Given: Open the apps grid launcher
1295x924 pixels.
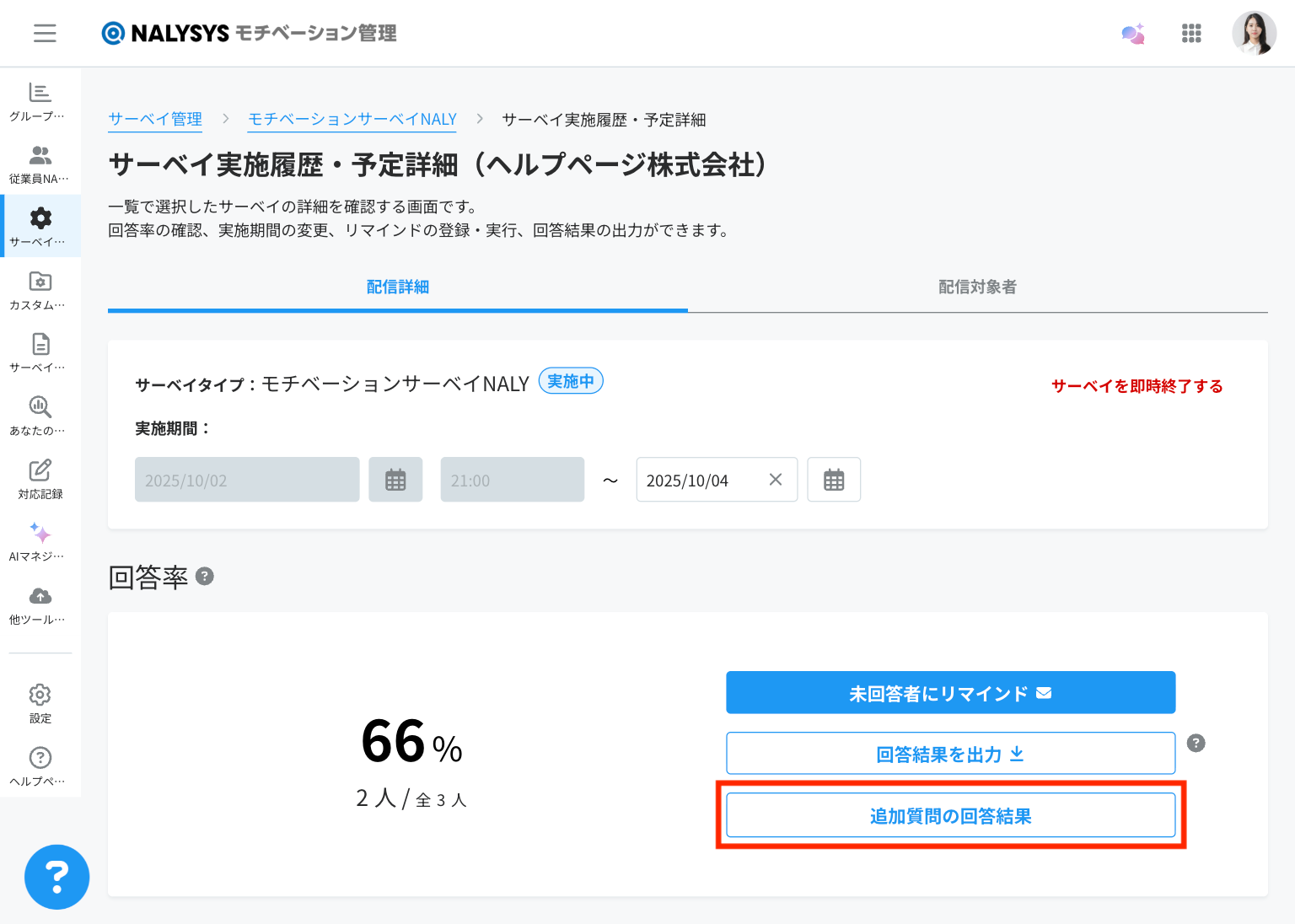Looking at the screenshot, I should point(1190,33).
